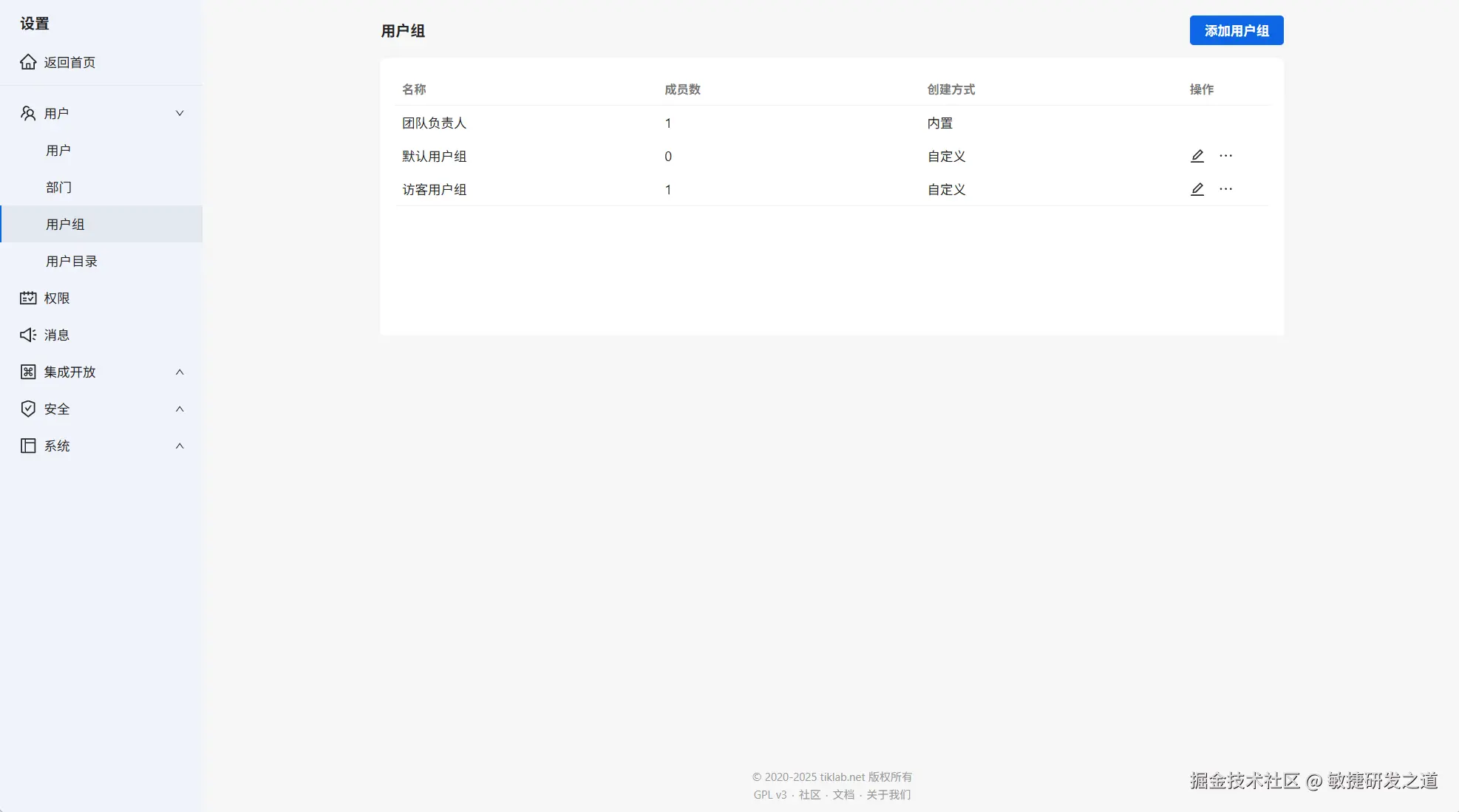Viewport: 1459px width, 812px height.
Task: Switch to the 用户目录 menu item
Action: (72, 260)
